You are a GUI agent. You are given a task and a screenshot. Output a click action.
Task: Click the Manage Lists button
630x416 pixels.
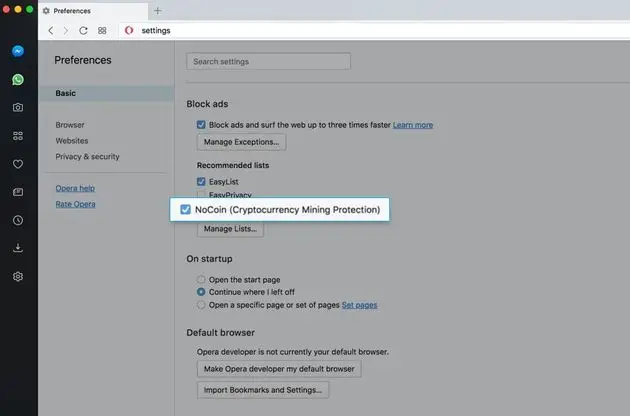click(230, 229)
